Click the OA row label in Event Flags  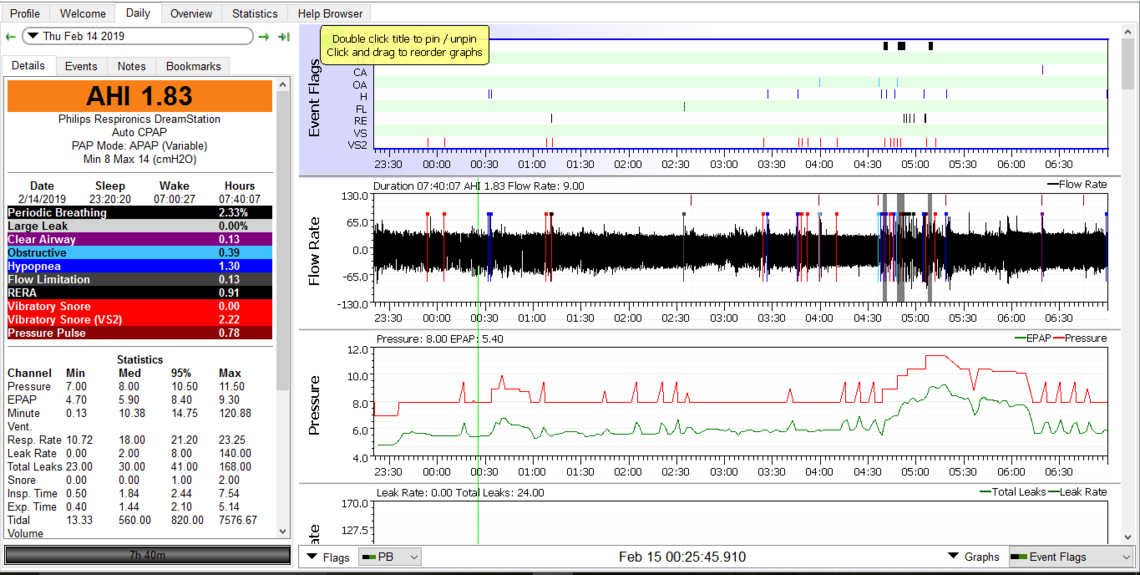pyautogui.click(x=360, y=84)
